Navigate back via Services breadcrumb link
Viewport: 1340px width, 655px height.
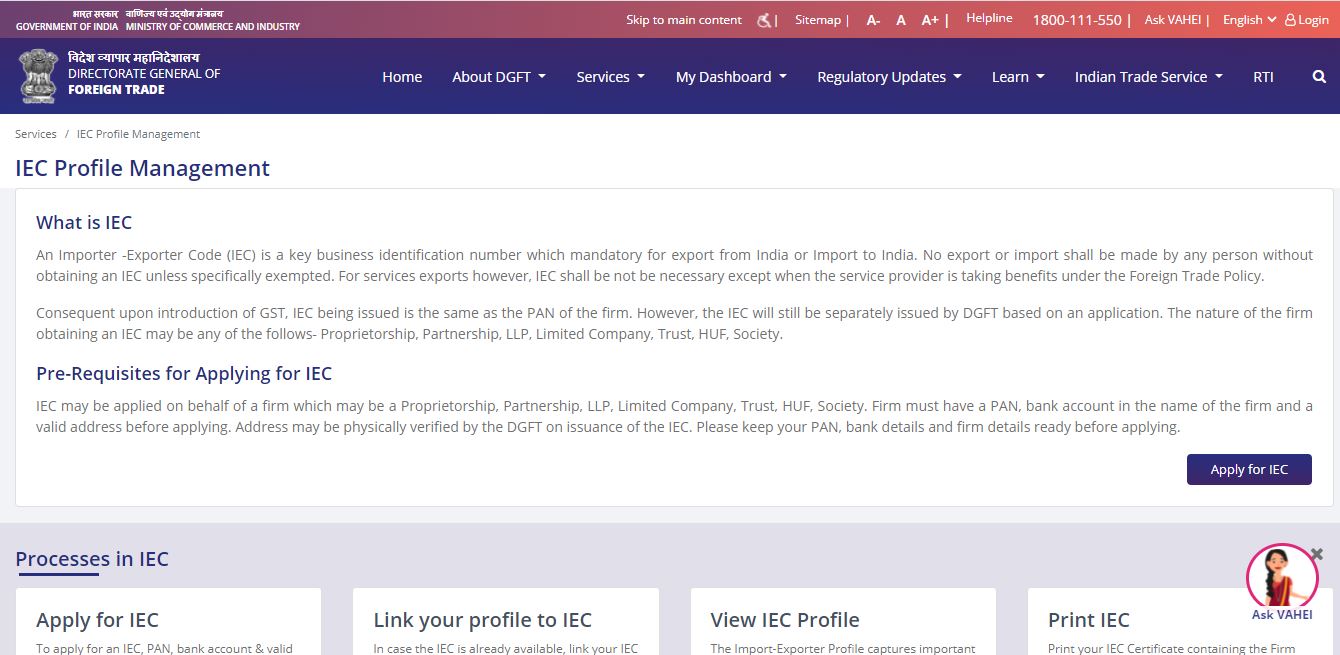tap(35, 133)
